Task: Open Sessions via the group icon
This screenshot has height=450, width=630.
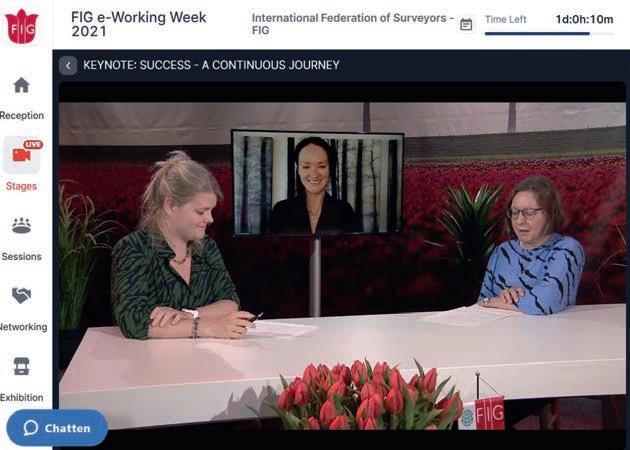Action: 21,225
